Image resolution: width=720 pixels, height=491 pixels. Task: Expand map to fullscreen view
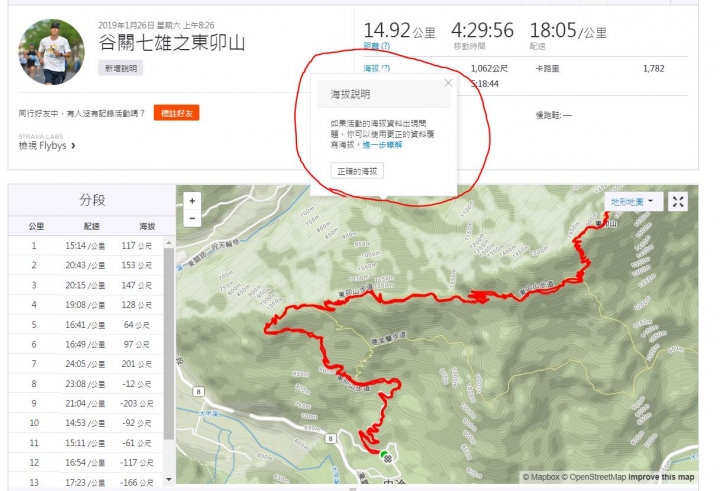[x=678, y=202]
